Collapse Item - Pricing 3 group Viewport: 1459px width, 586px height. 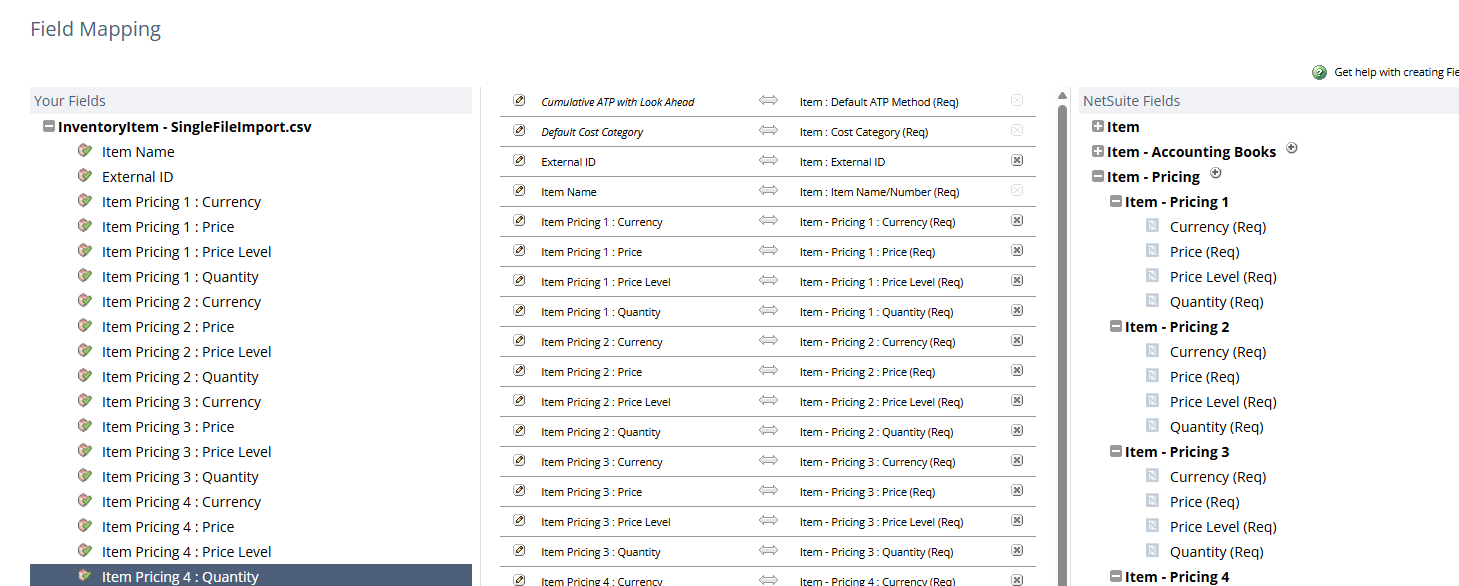pos(1116,452)
